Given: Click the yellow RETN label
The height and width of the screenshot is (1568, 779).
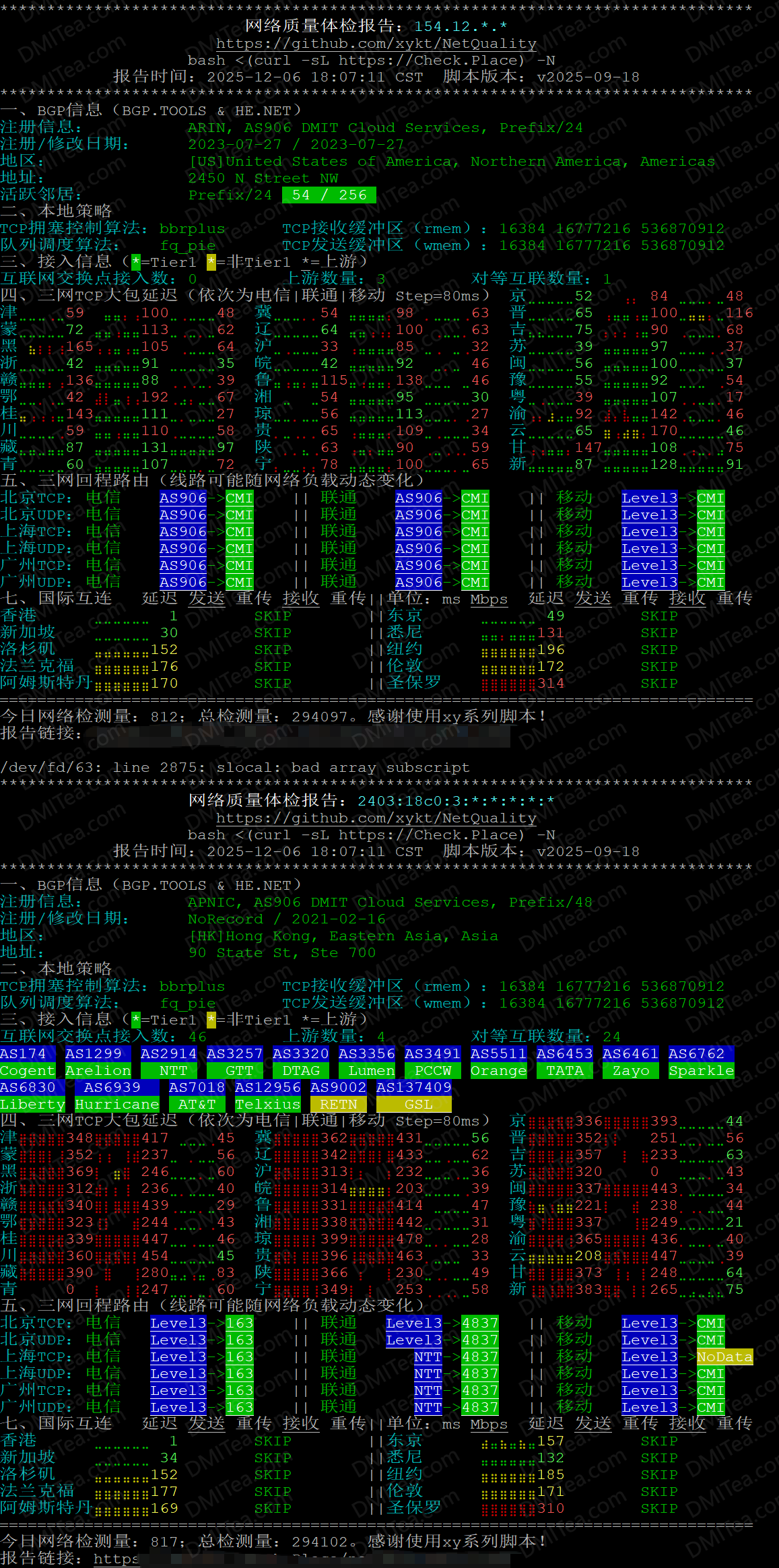Looking at the screenshot, I should pyautogui.click(x=339, y=1105).
